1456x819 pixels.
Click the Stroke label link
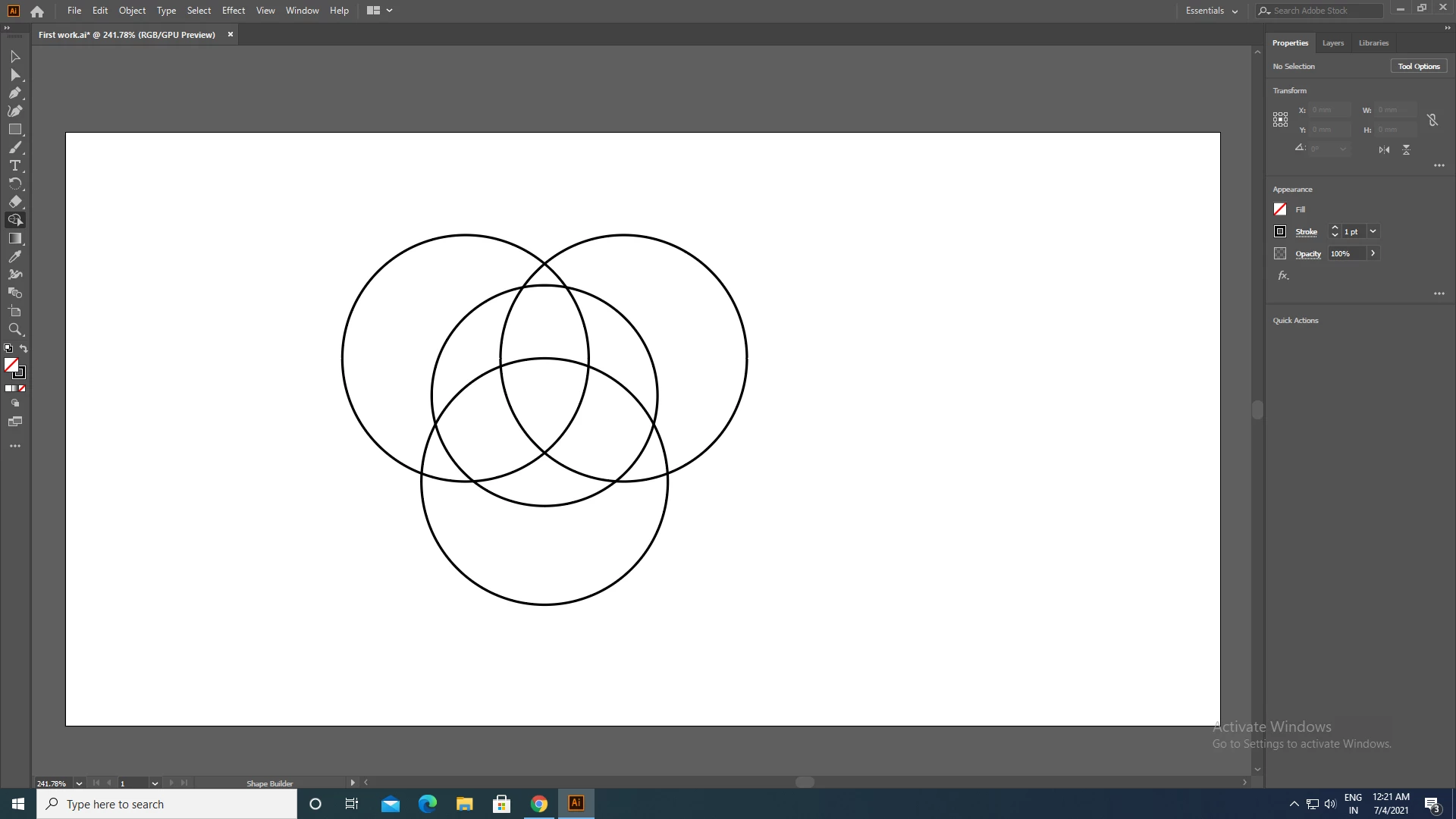1306,232
